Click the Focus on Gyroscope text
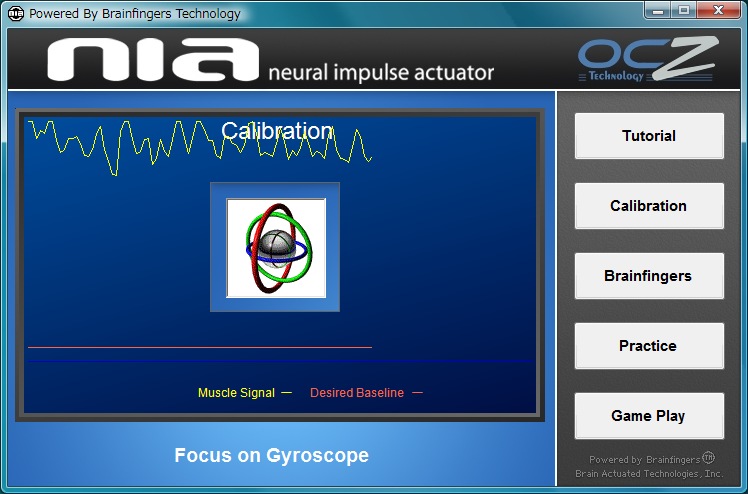Image resolution: width=748 pixels, height=494 pixels. 271,455
